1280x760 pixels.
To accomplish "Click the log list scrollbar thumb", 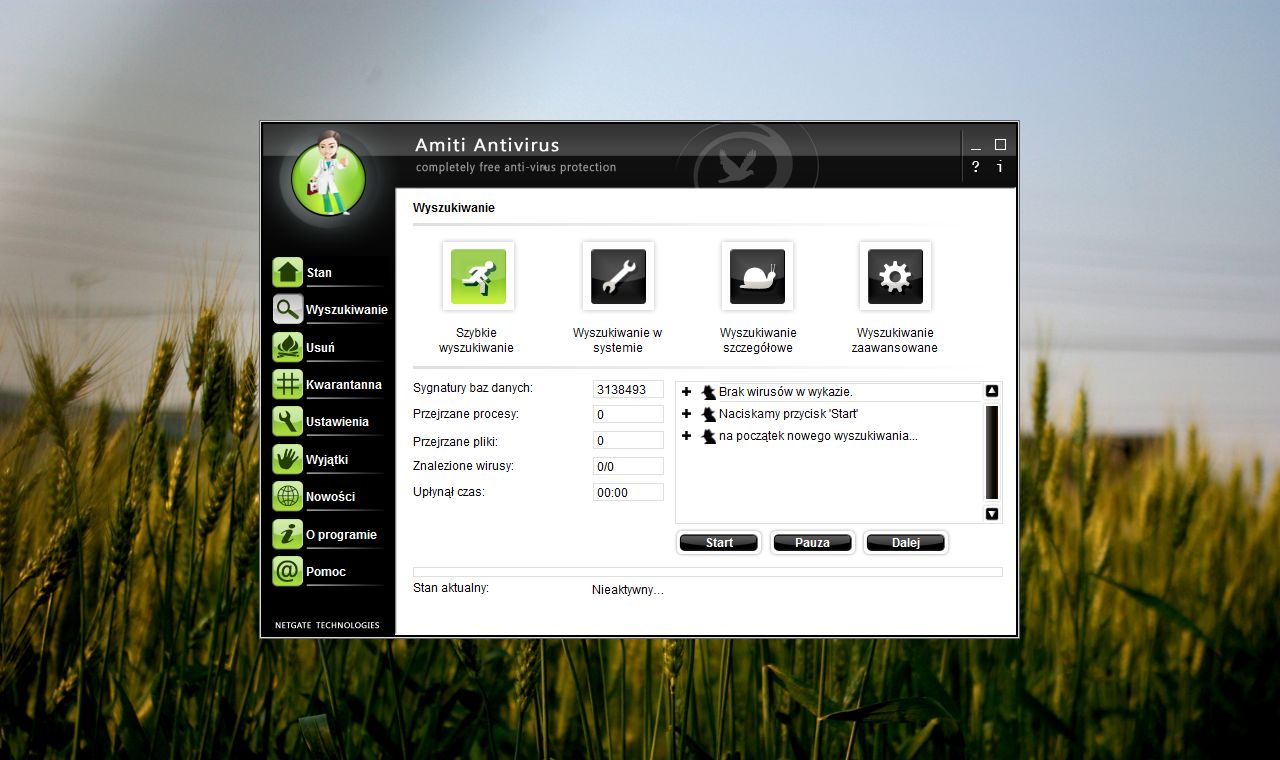I will coord(992,452).
